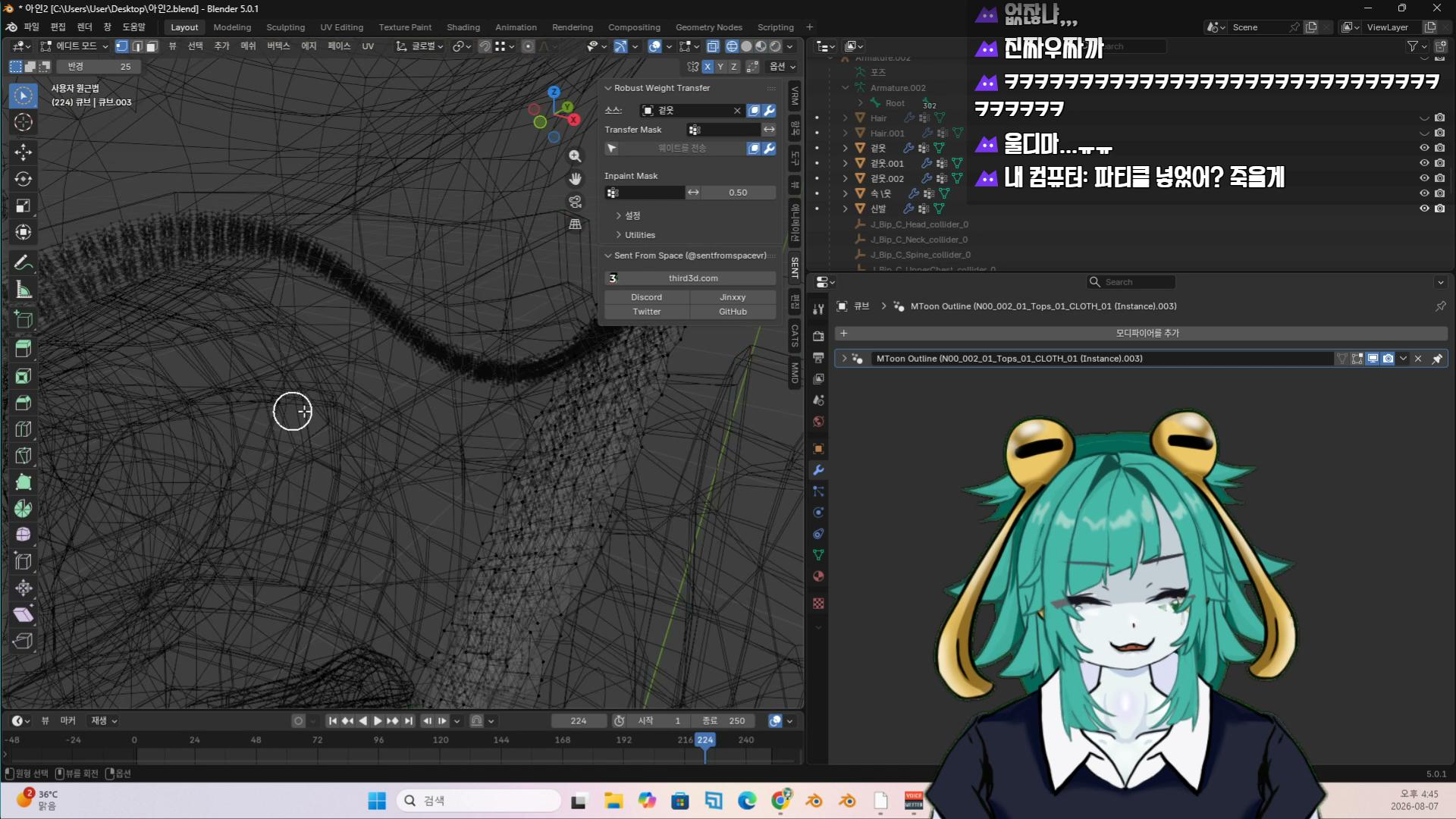Disable rendering for 속옷 via camera icon
This screenshot has width=1456, height=819.
(1439, 193)
